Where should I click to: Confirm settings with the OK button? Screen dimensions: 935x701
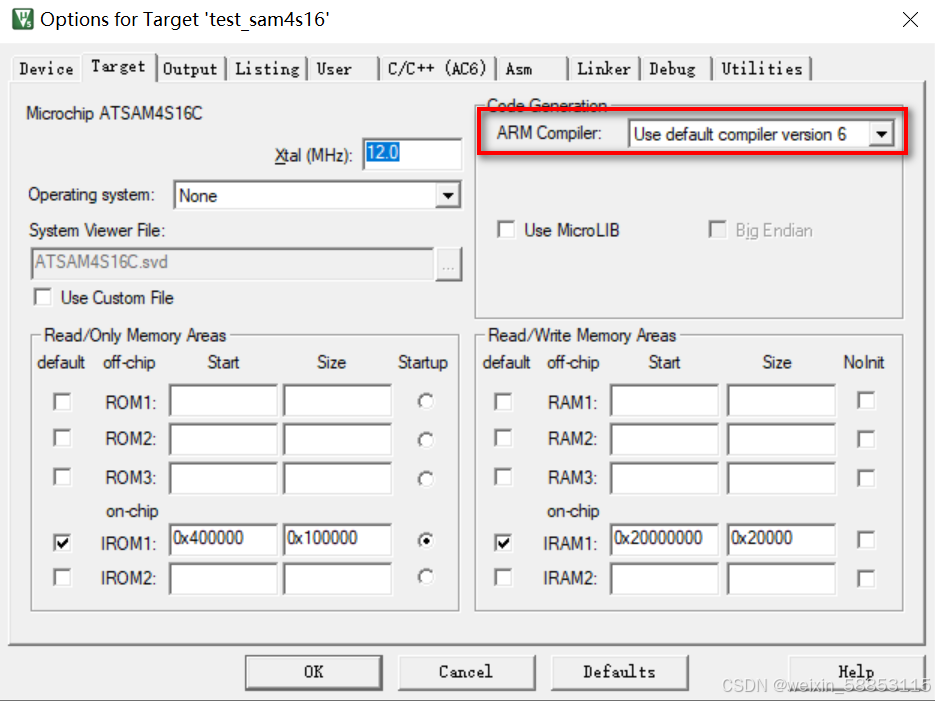[314, 672]
